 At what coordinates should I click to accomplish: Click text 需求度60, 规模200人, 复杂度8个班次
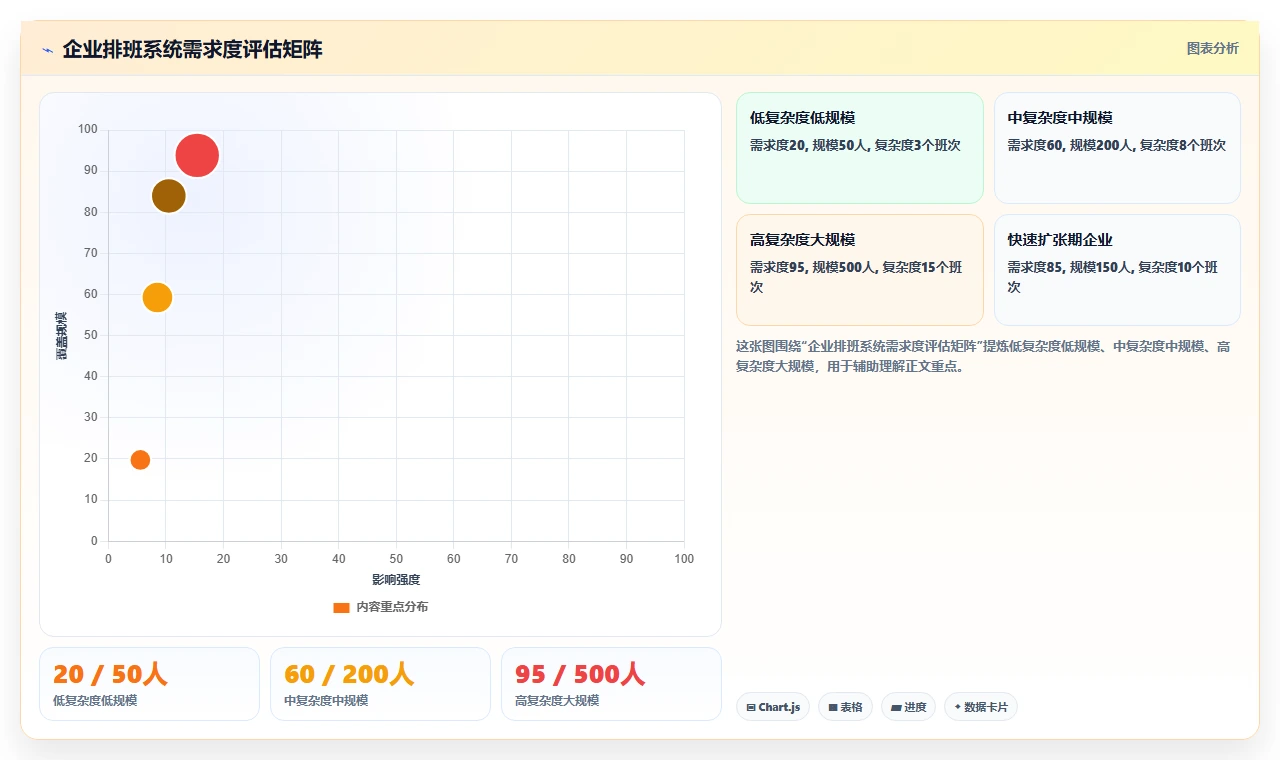1116,145
